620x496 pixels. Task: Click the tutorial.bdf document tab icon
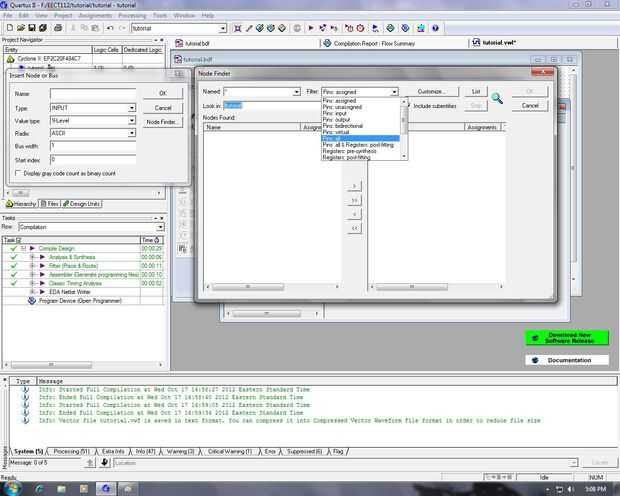tap(179, 43)
